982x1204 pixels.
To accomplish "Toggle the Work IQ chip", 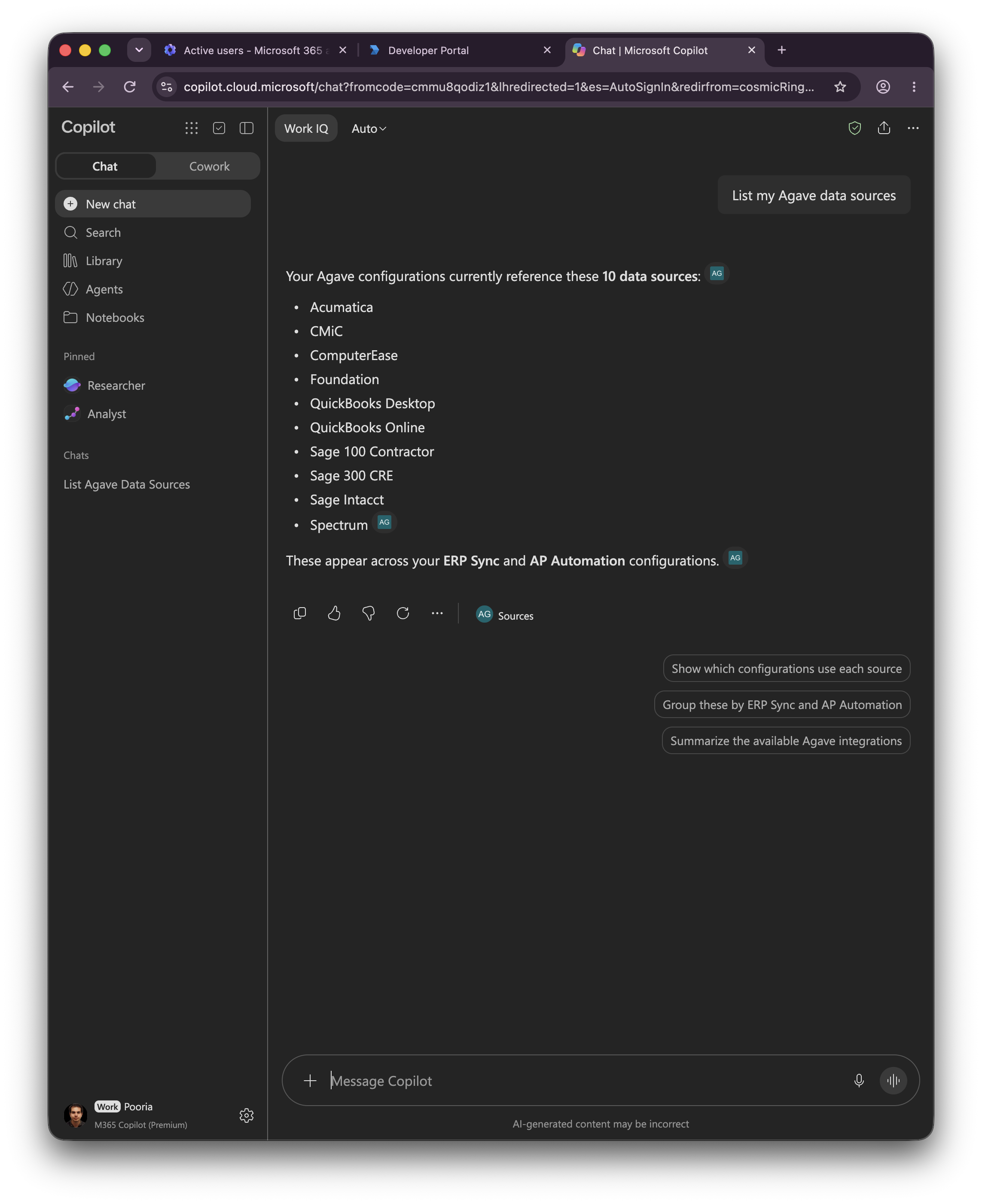I will pos(306,128).
